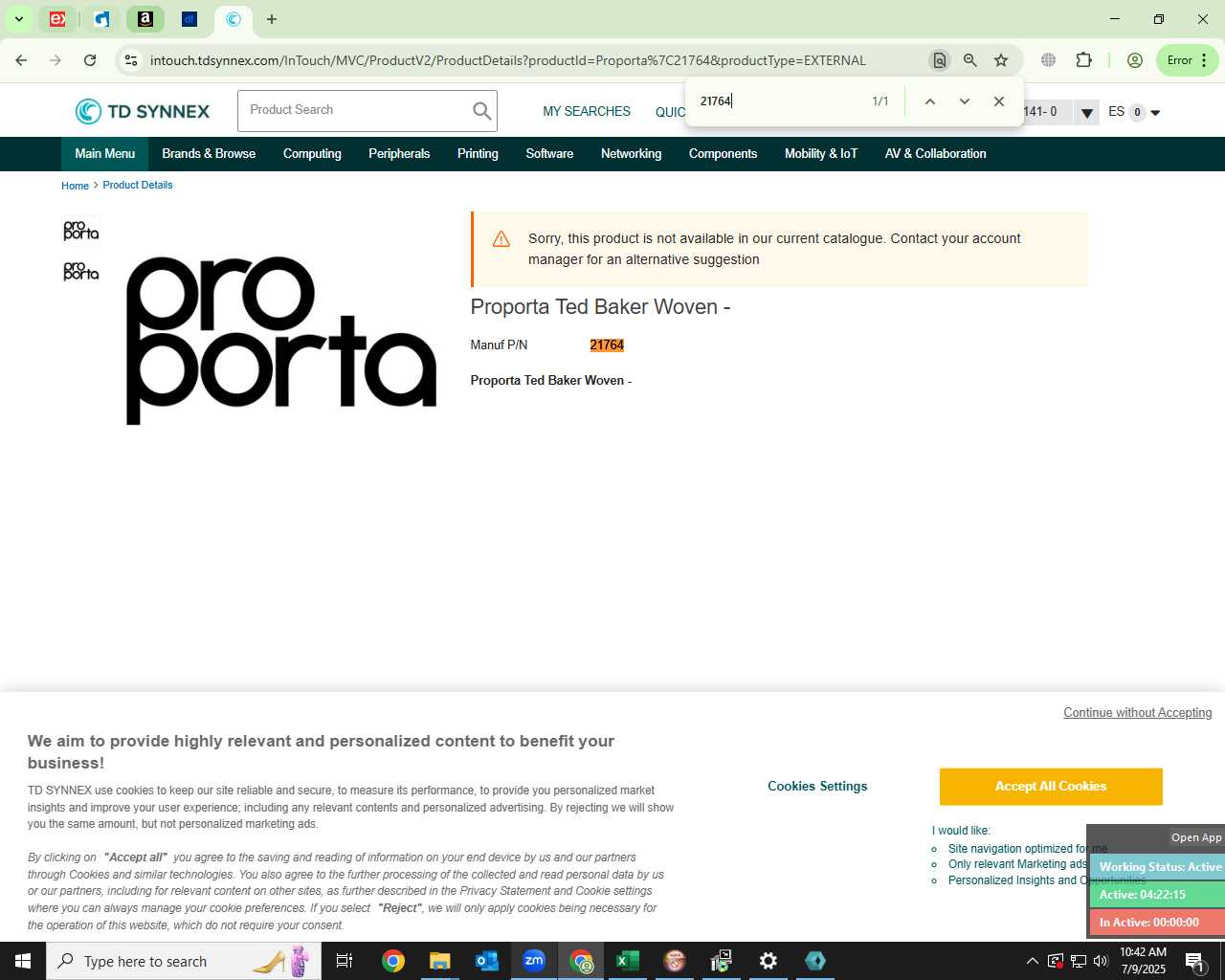
Task: Click the highlighted part number 21764
Action: coord(607,345)
